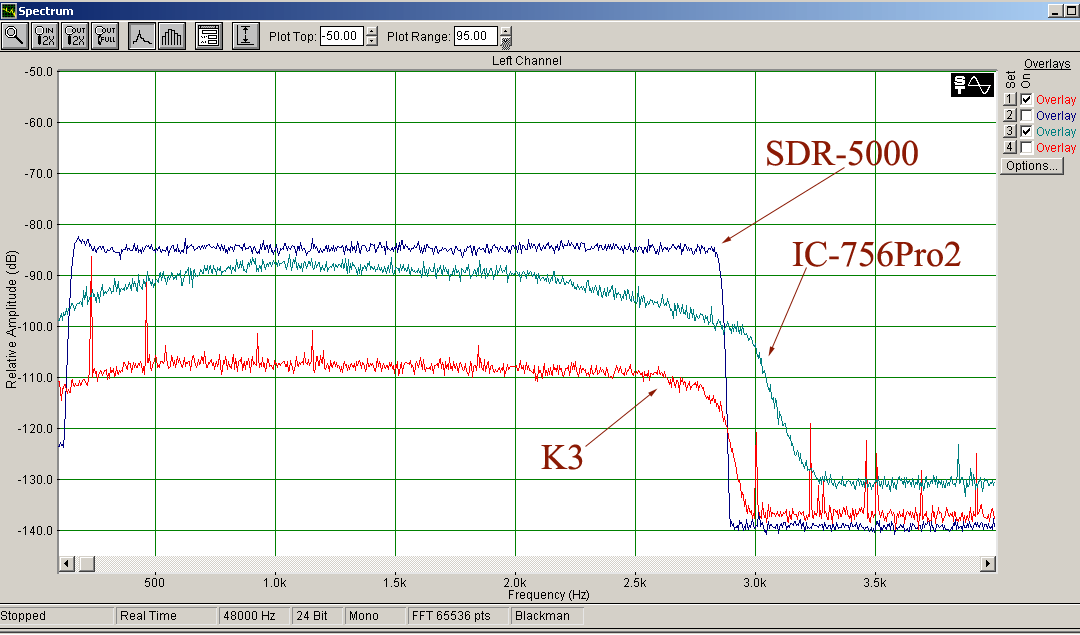The height and width of the screenshot is (635, 1080).
Task: Open the spectrum settings dialog icon
Action: point(209,36)
